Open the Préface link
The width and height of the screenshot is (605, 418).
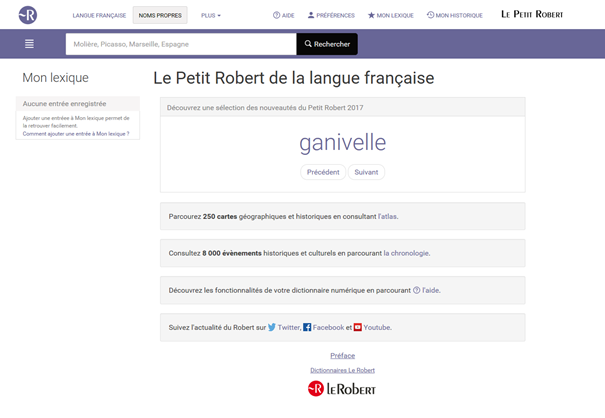(343, 355)
